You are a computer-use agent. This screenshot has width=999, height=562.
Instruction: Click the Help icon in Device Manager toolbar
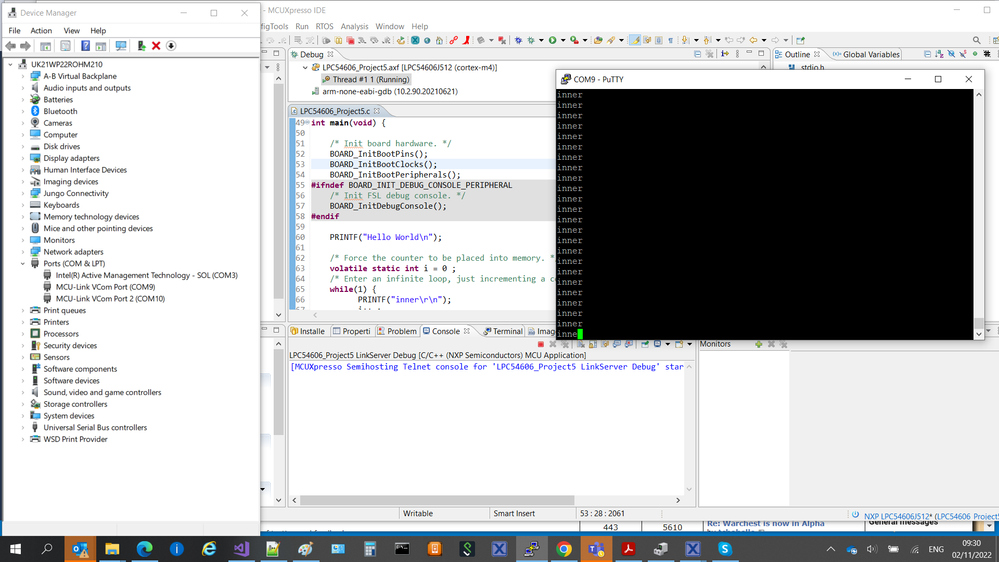pyautogui.click(x=85, y=46)
